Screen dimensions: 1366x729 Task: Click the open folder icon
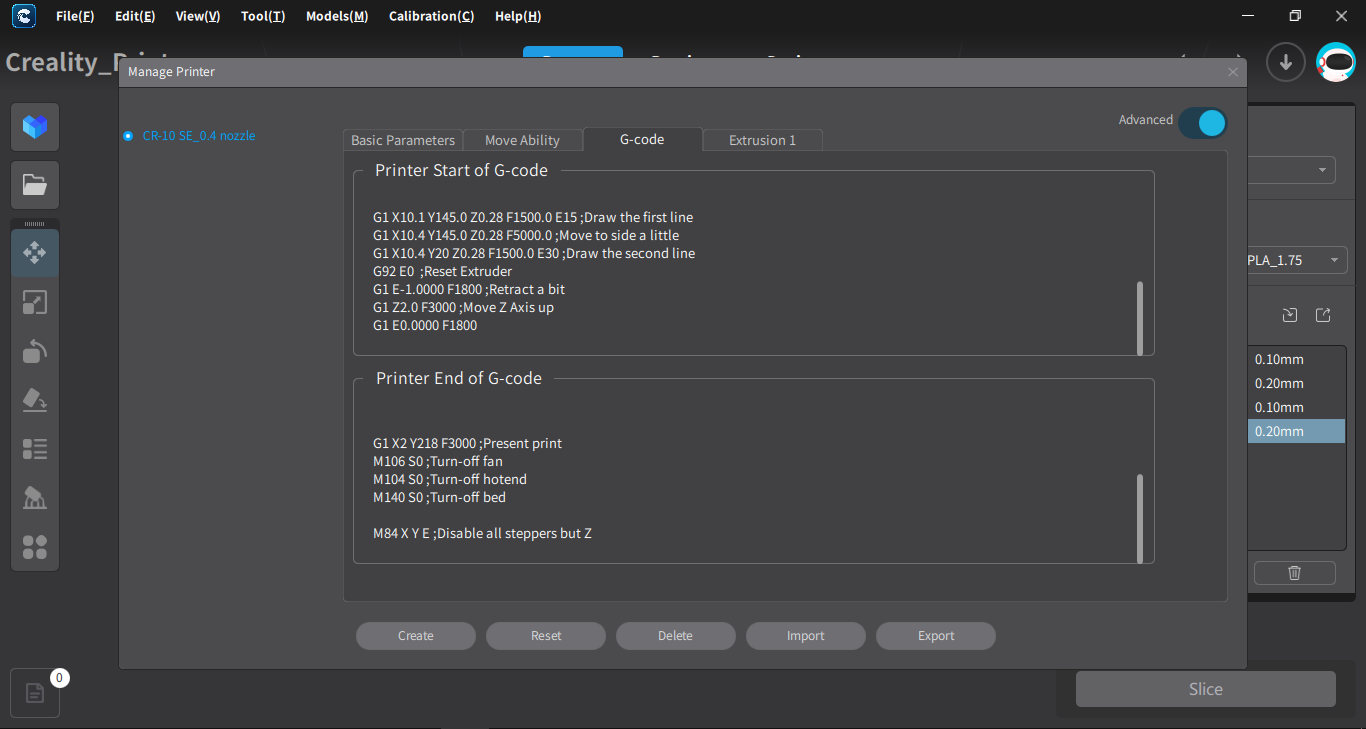35,185
